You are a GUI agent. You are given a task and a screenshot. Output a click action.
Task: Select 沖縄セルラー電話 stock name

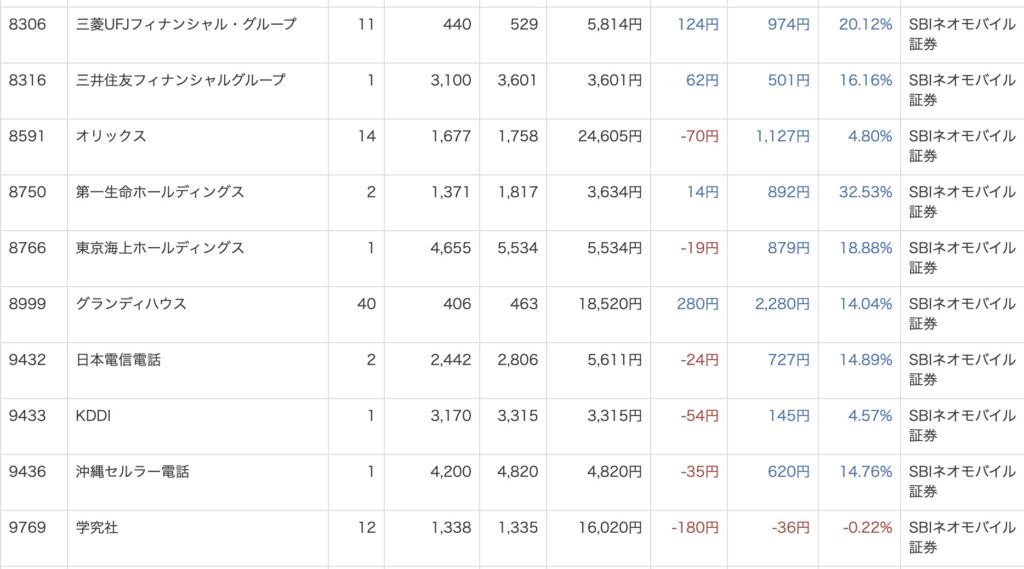tap(133, 472)
